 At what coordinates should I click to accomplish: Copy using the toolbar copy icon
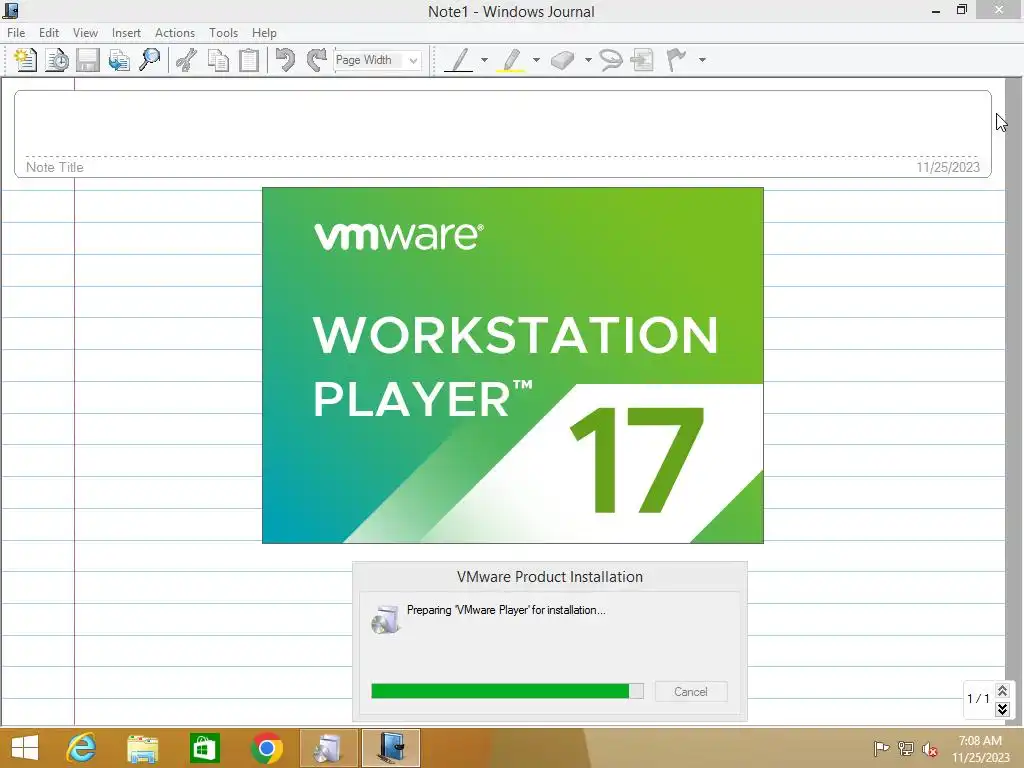pyautogui.click(x=218, y=60)
